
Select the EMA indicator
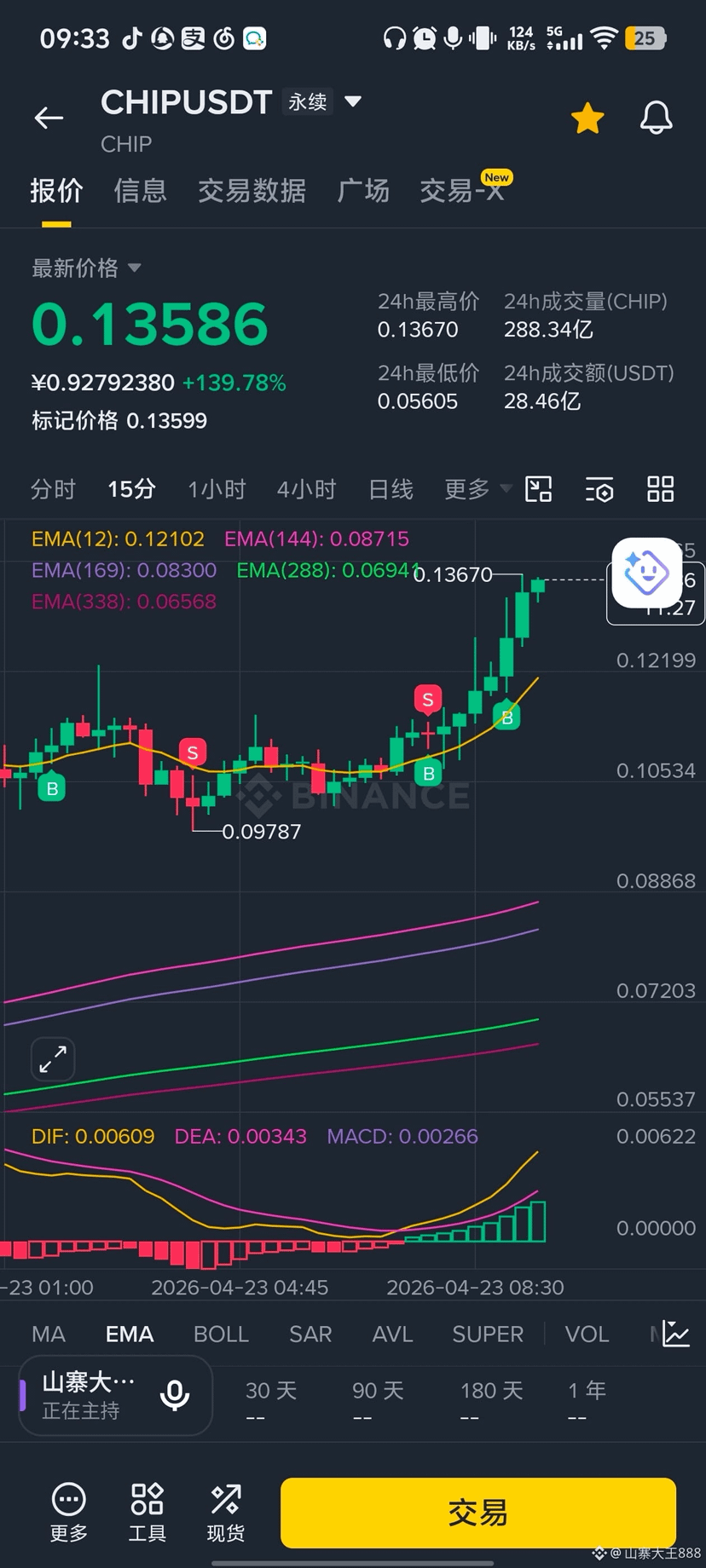130,1335
